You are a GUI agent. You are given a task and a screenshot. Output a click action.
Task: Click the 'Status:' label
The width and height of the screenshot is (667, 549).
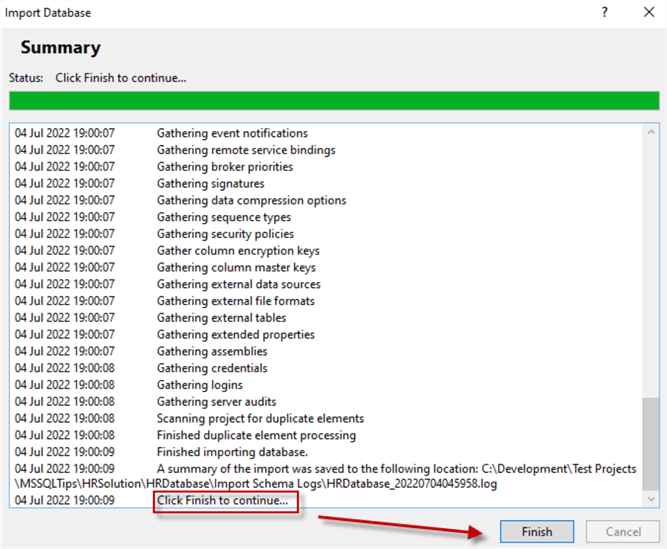pos(26,78)
